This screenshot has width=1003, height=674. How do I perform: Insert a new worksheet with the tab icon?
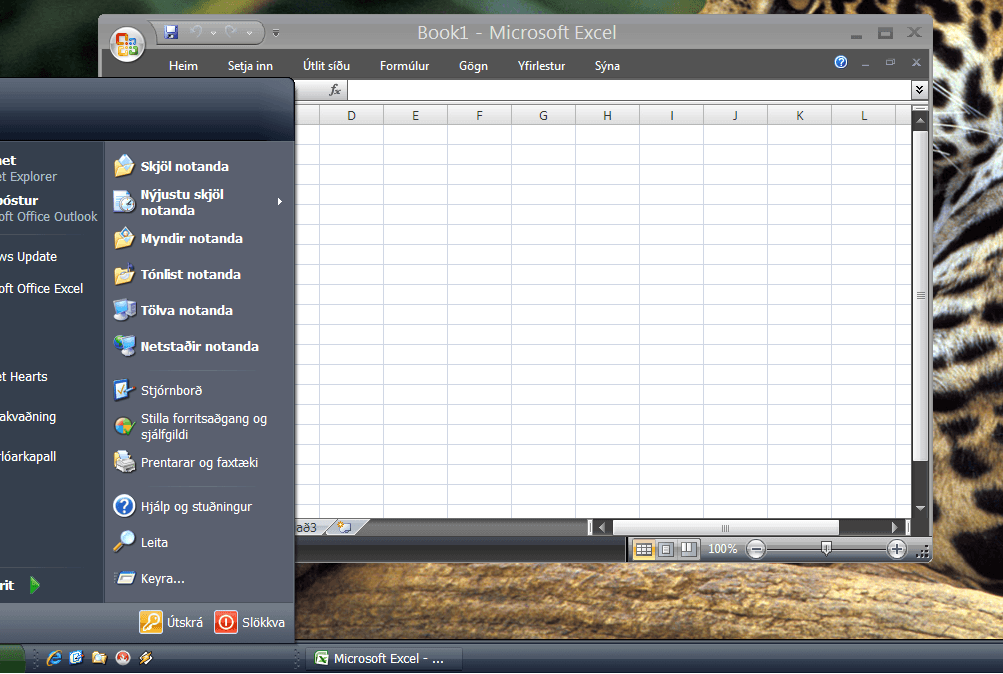tap(344, 525)
